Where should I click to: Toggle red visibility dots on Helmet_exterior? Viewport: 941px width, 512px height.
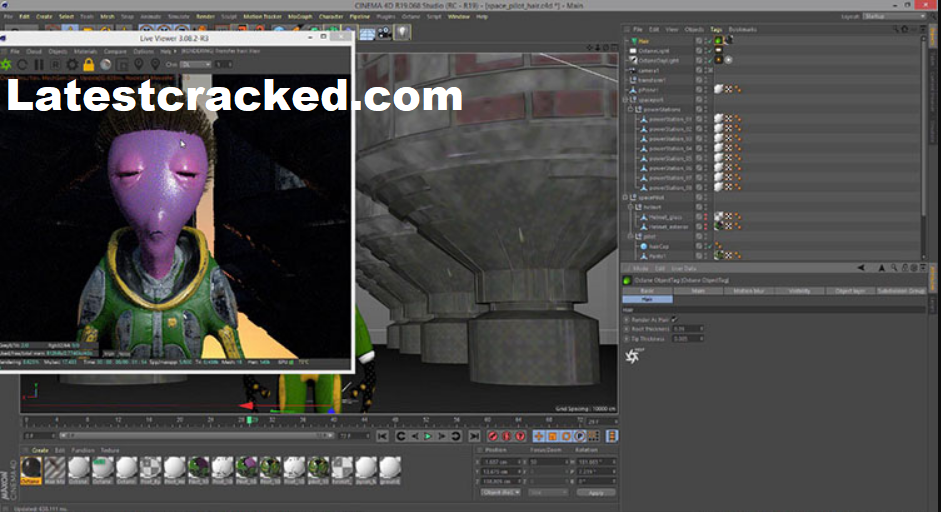pyautogui.click(x=706, y=226)
